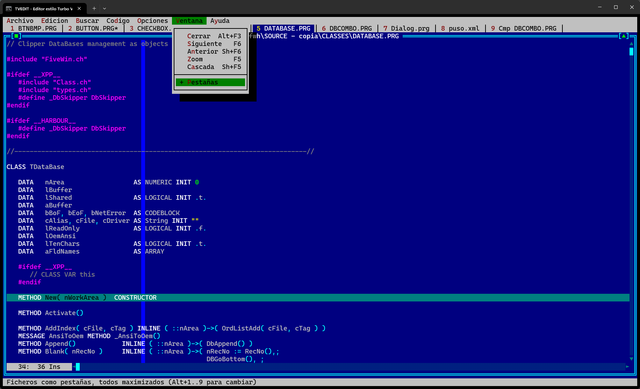Click the DATA aFldNames line
Image resolution: width=640 pixels, height=389 pixels.
coord(91,251)
